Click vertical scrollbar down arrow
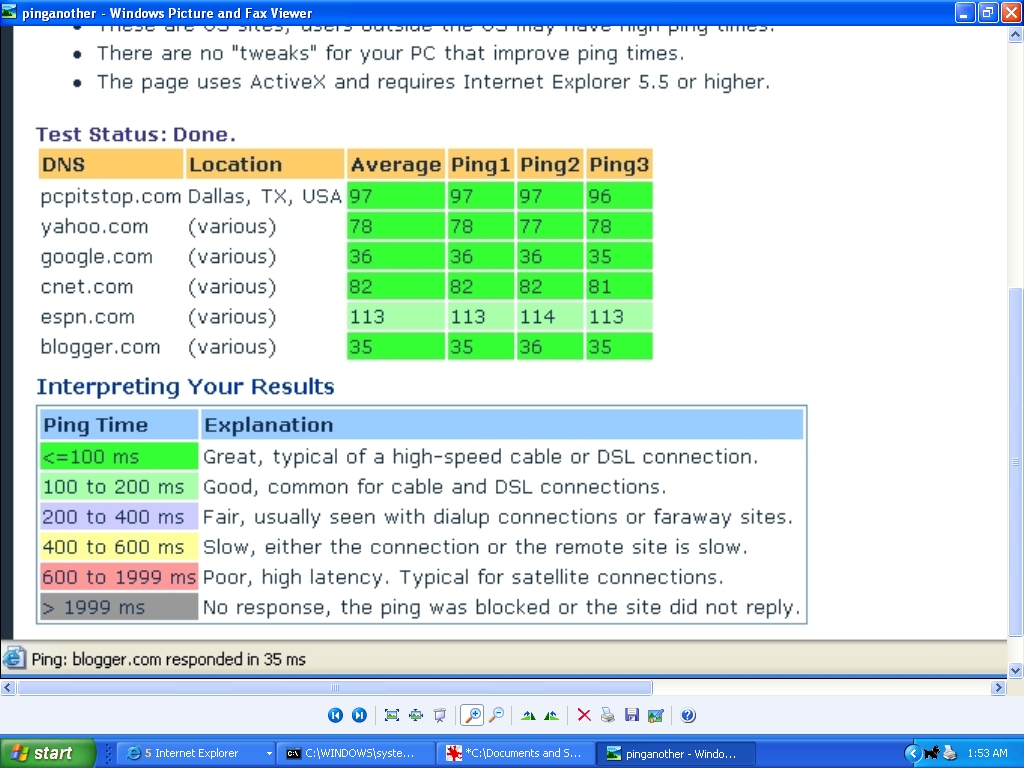This screenshot has width=1024, height=768. (x=1016, y=670)
